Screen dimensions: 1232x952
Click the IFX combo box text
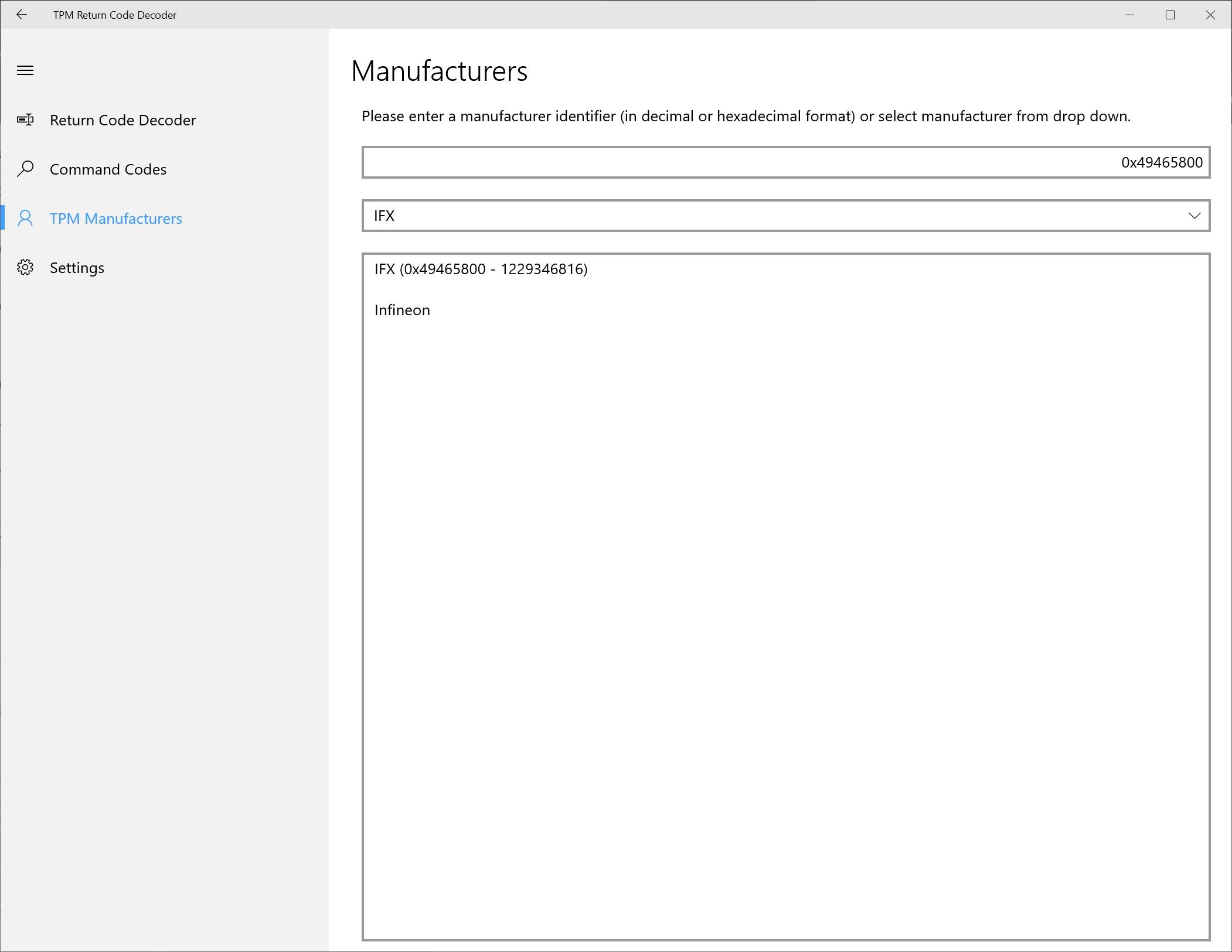(x=384, y=216)
